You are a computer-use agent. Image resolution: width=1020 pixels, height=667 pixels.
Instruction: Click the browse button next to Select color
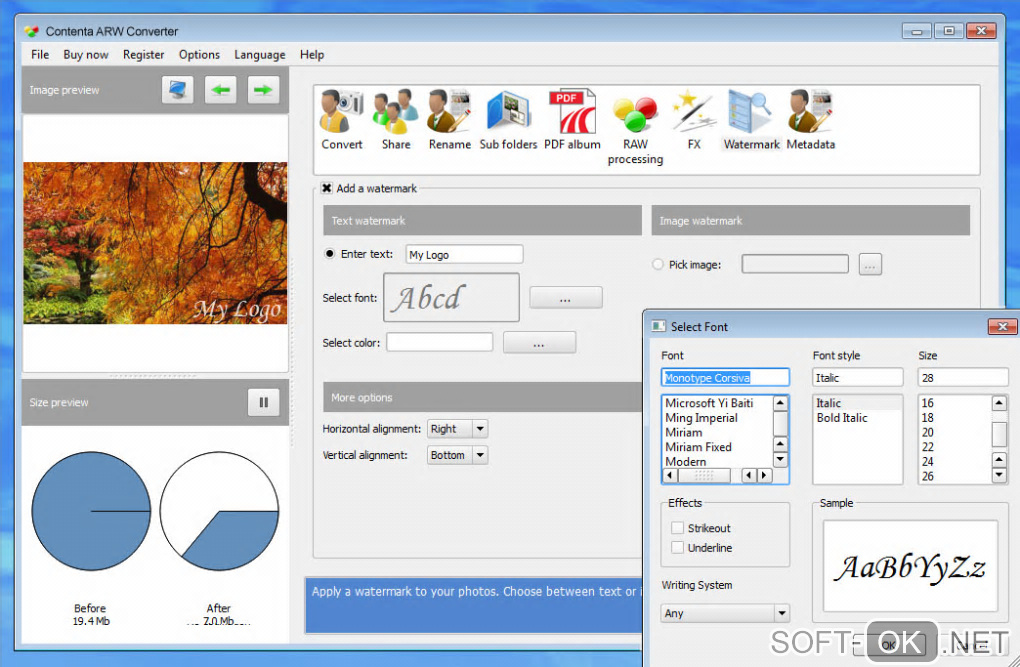pos(539,342)
